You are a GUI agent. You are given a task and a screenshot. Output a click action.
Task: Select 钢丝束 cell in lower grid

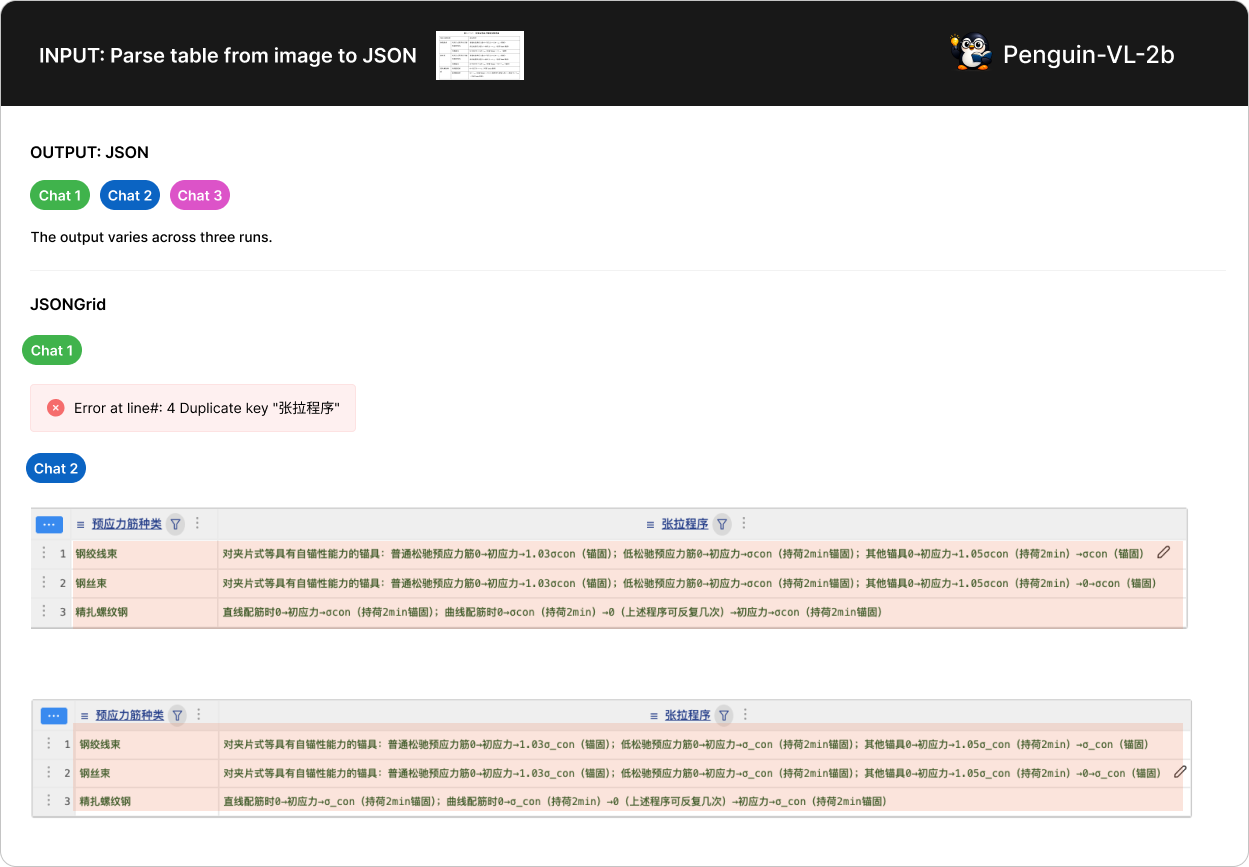[x=96, y=773]
